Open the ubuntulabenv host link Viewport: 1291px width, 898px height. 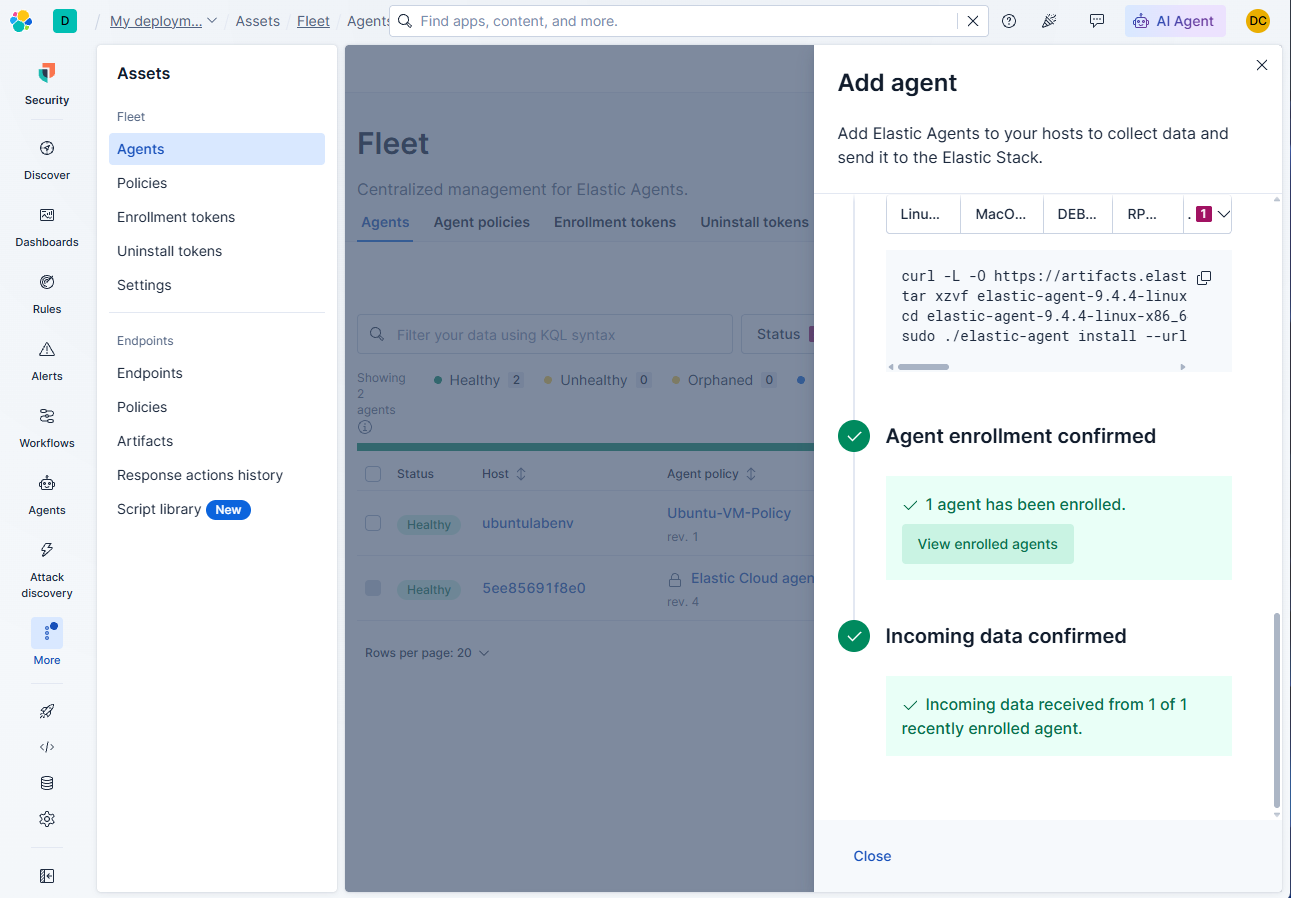tap(528, 523)
